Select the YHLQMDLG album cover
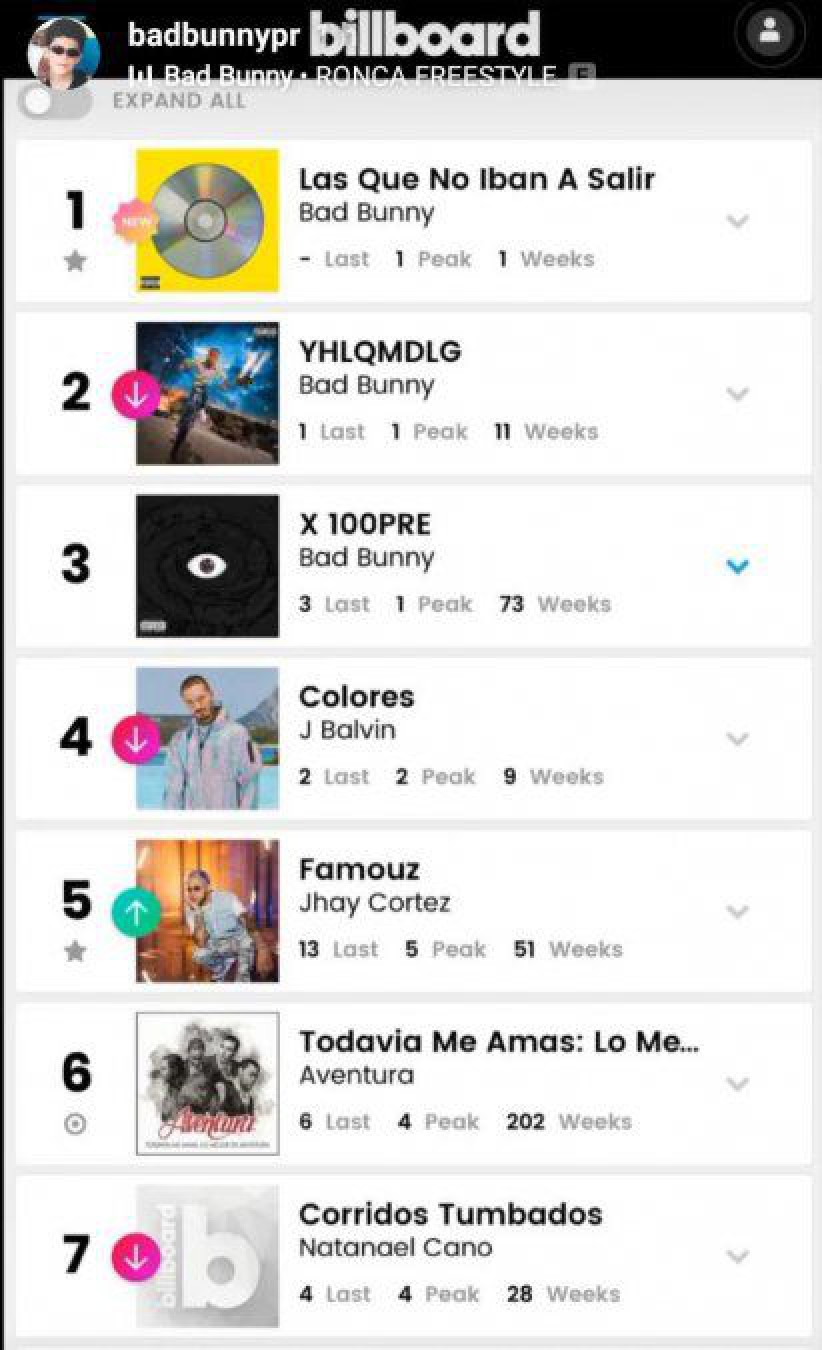Image resolution: width=822 pixels, height=1350 pixels. (207, 394)
